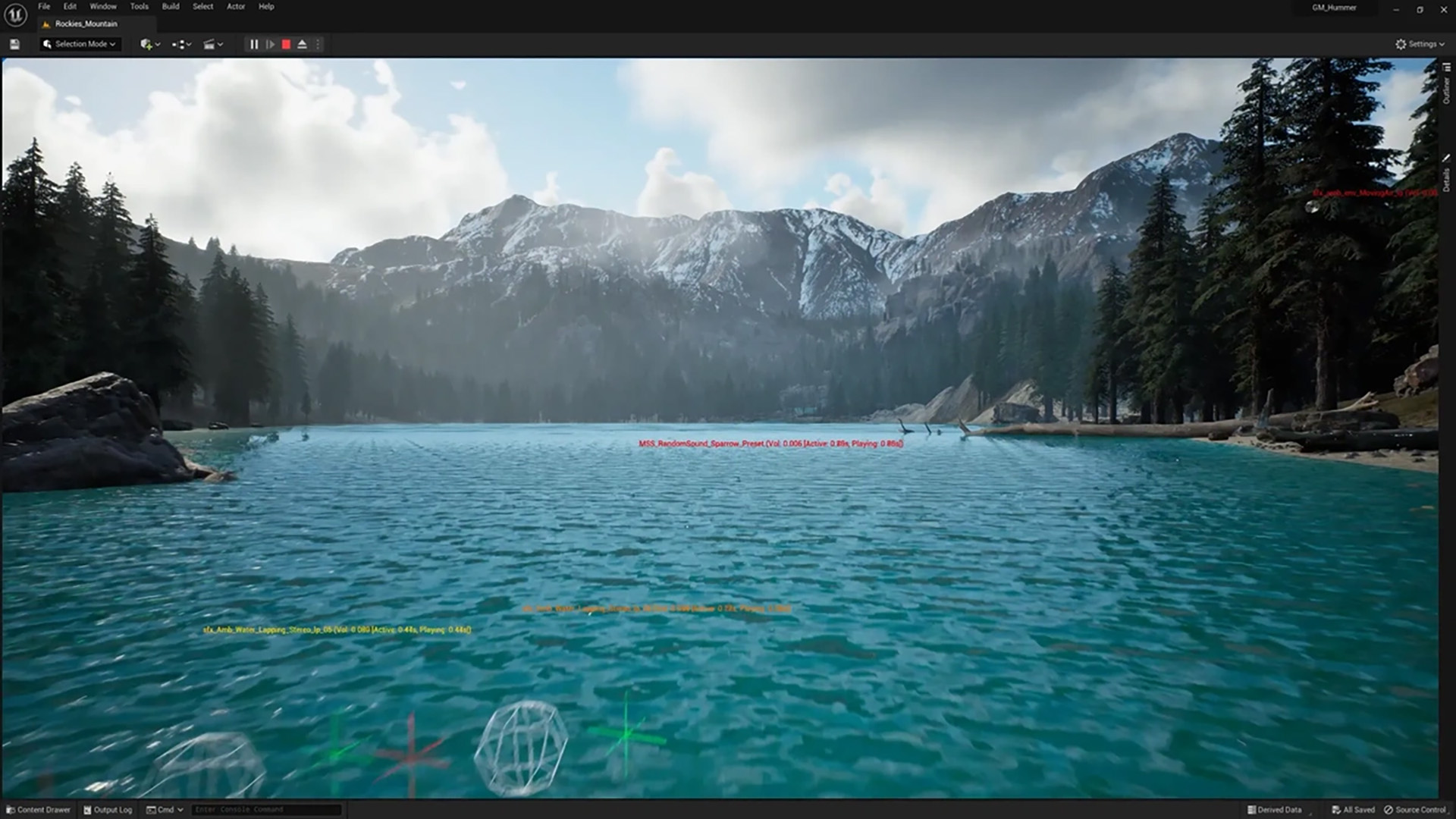The width and height of the screenshot is (1456, 819).
Task: Click the Derived Data status bar icon
Action: pos(1276,809)
